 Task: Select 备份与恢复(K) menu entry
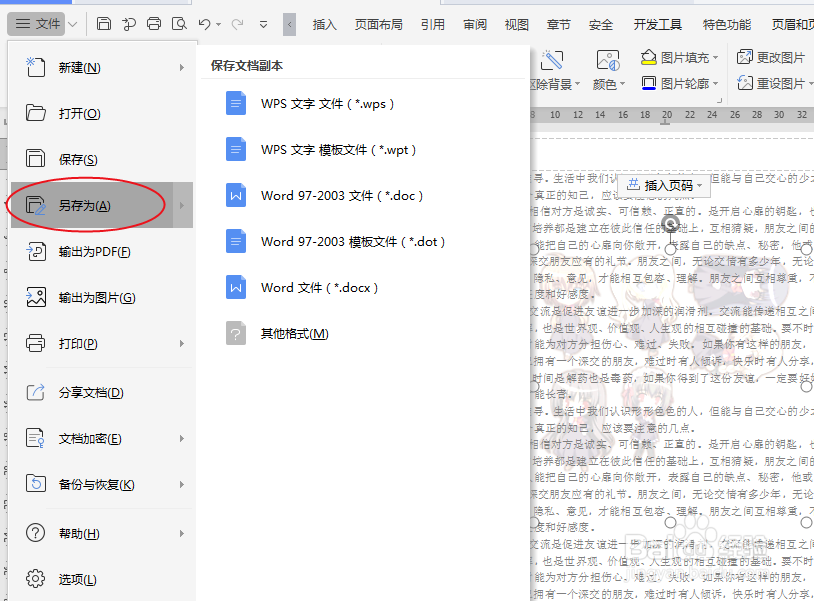[102, 484]
